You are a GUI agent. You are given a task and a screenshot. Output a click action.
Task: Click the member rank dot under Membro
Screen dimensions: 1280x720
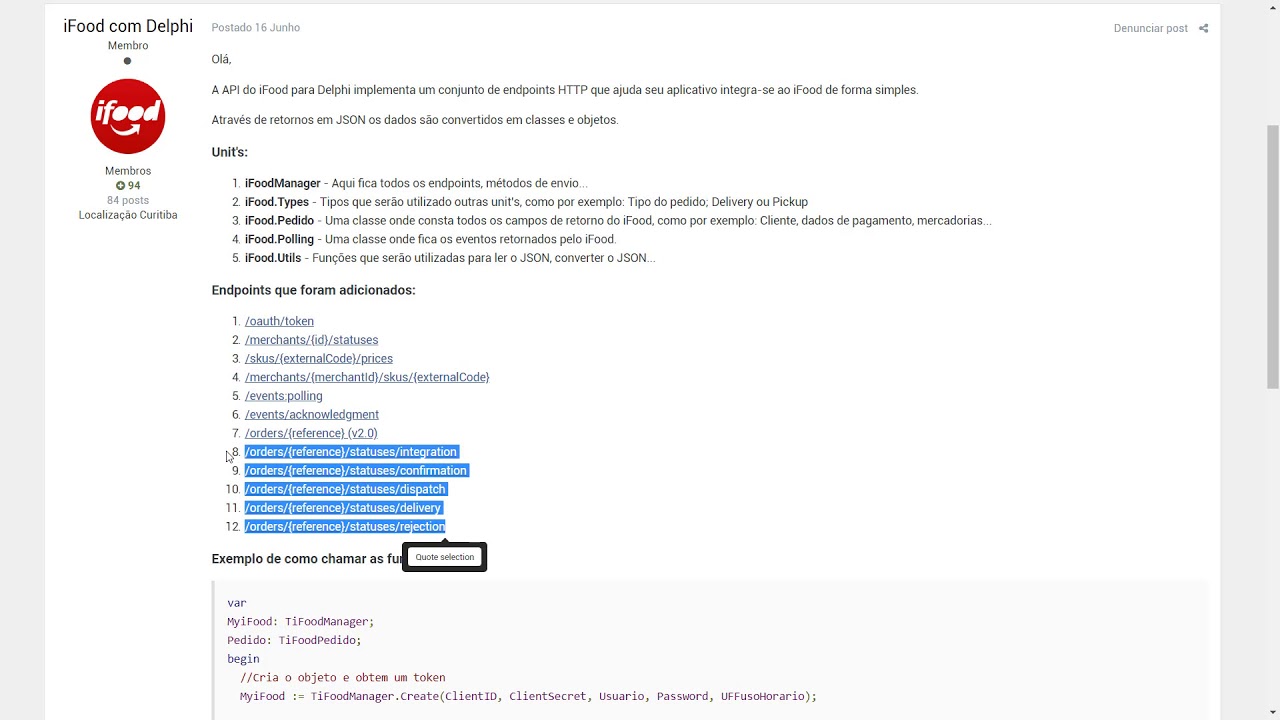pyautogui.click(x=127, y=61)
